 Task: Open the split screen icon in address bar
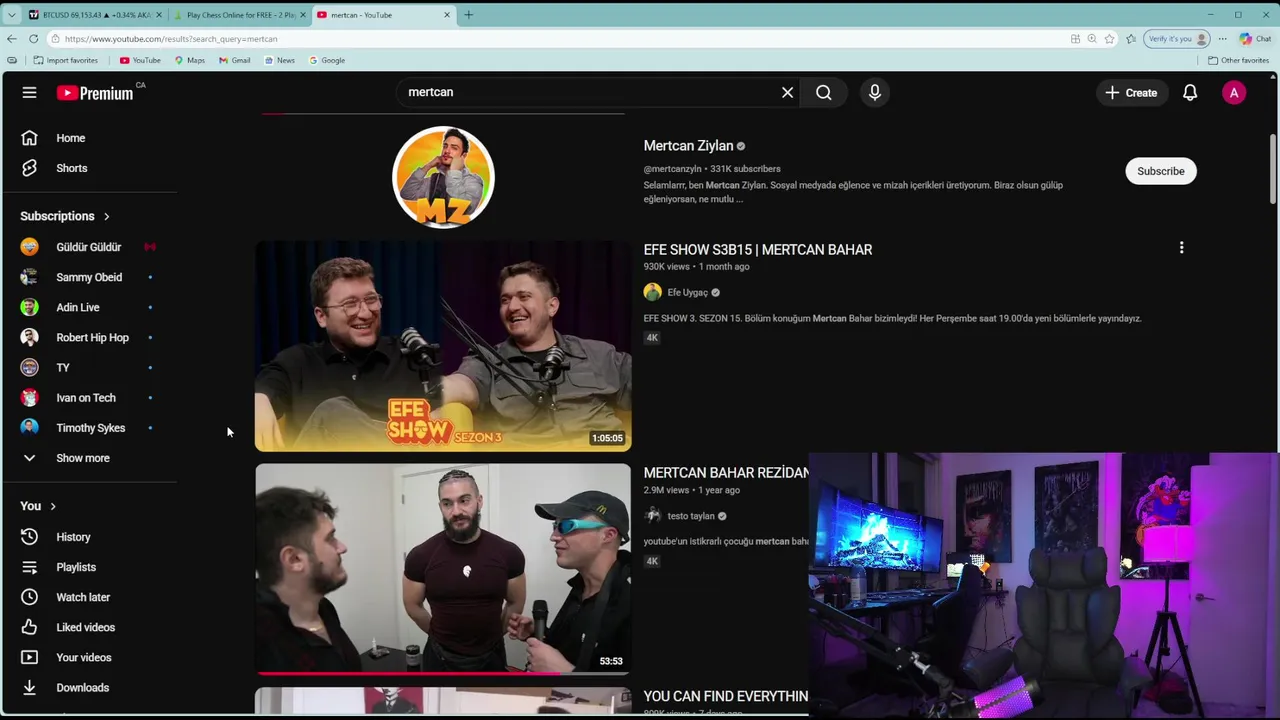point(1075,39)
